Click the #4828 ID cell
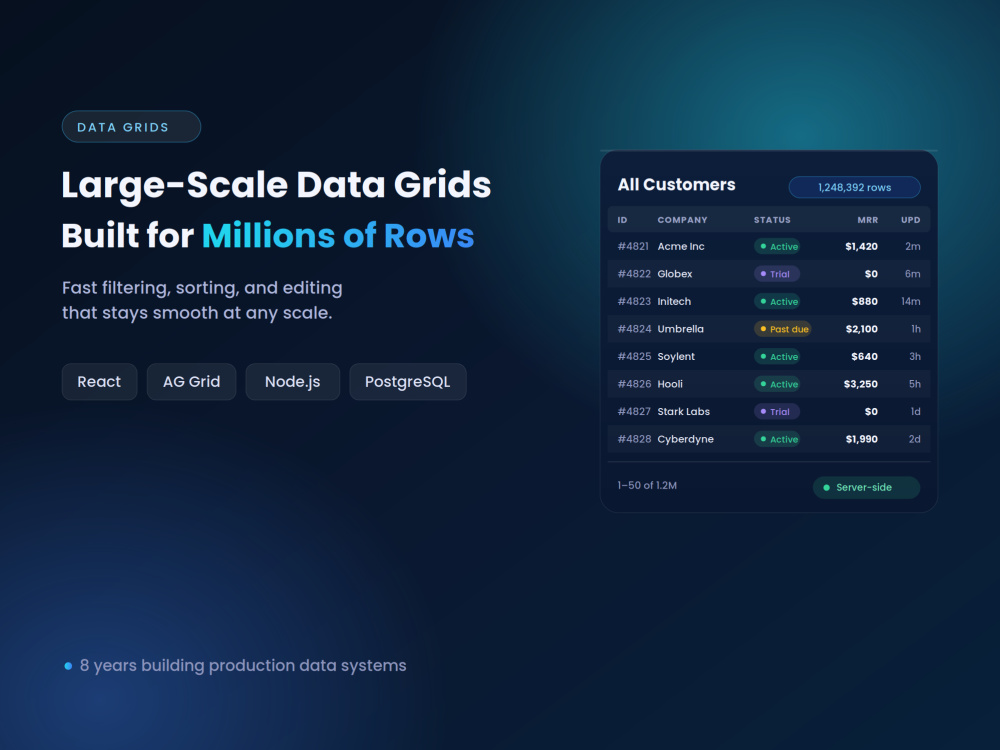The image size is (1000, 750). pos(634,439)
